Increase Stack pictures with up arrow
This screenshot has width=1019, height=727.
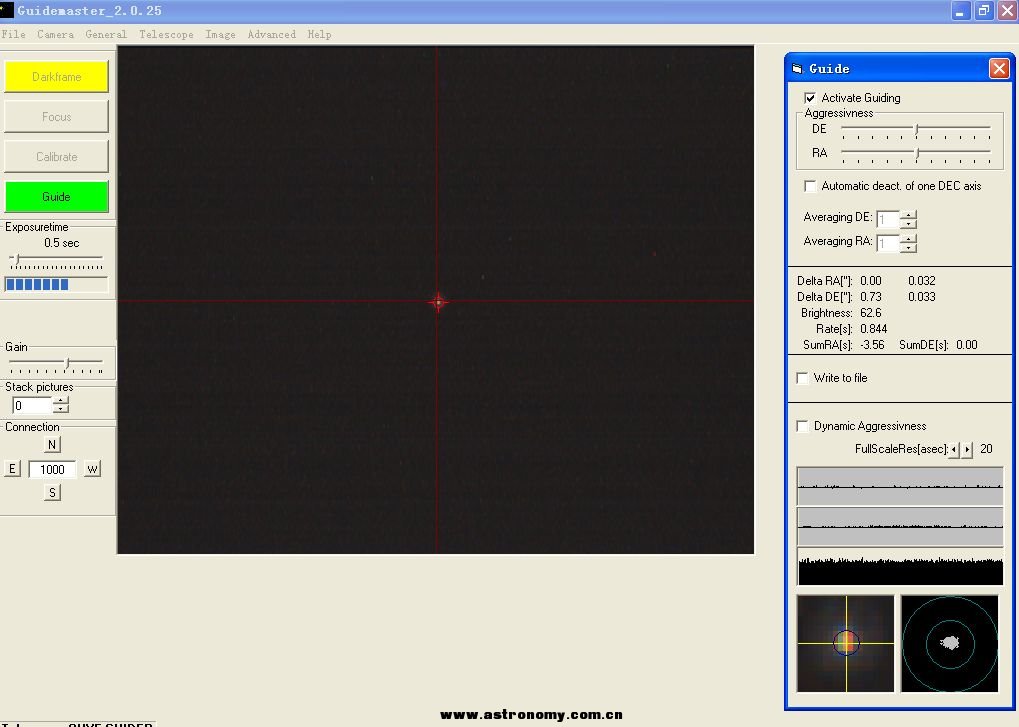click(60, 401)
